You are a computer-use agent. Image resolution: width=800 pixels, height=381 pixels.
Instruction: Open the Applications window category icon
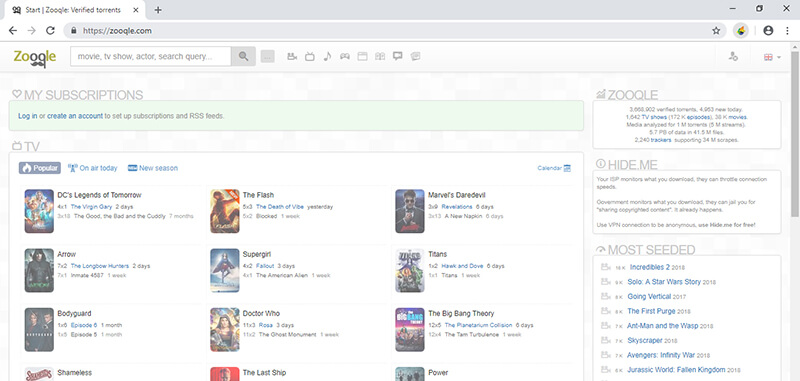click(x=362, y=57)
